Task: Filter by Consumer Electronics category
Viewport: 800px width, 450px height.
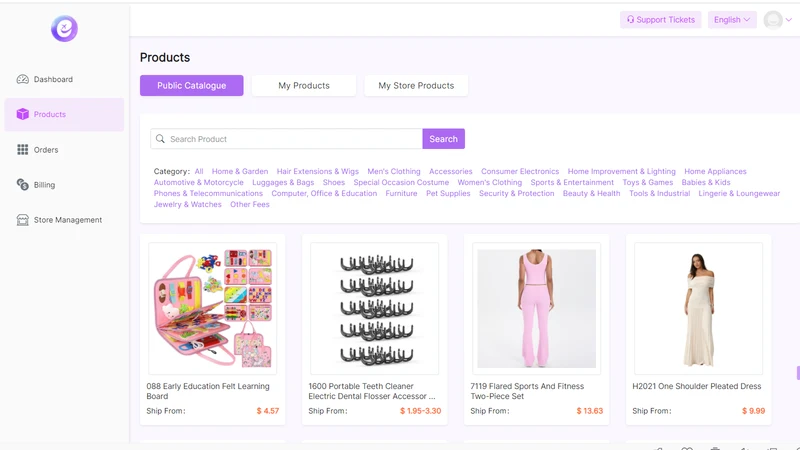Action: pyautogui.click(x=520, y=171)
